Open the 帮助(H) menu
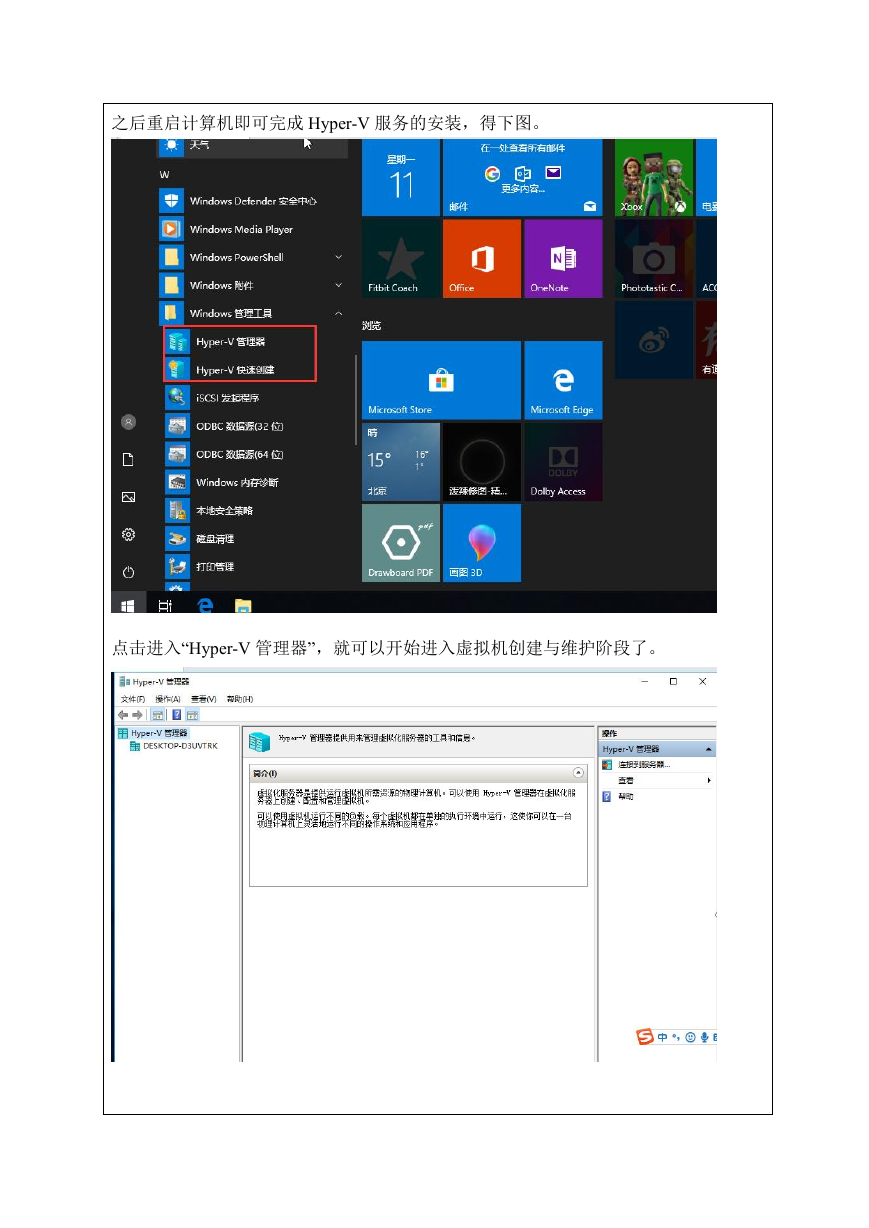The height and width of the screenshot is (1228, 869). pos(240,699)
